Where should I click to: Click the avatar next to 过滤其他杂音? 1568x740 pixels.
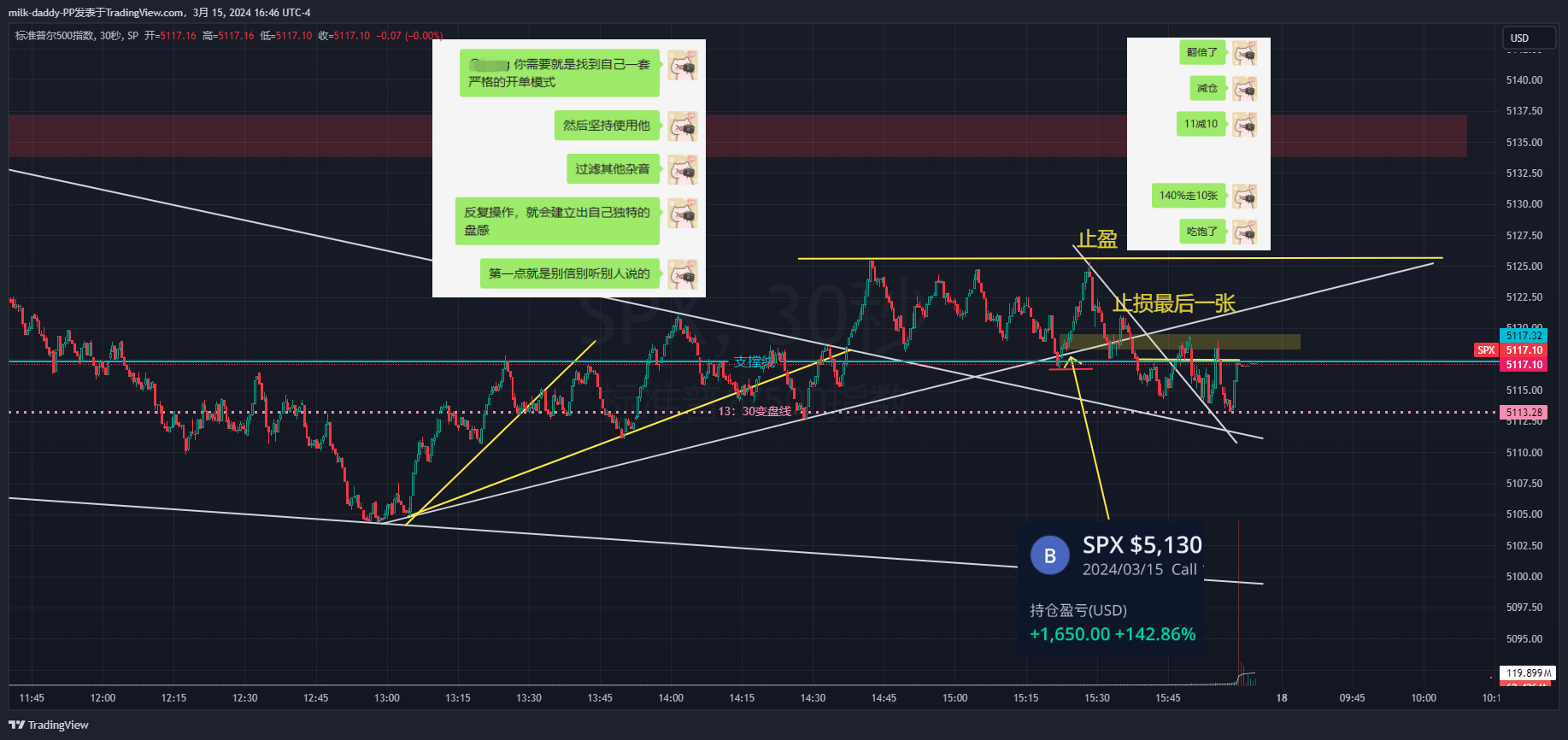tap(682, 169)
